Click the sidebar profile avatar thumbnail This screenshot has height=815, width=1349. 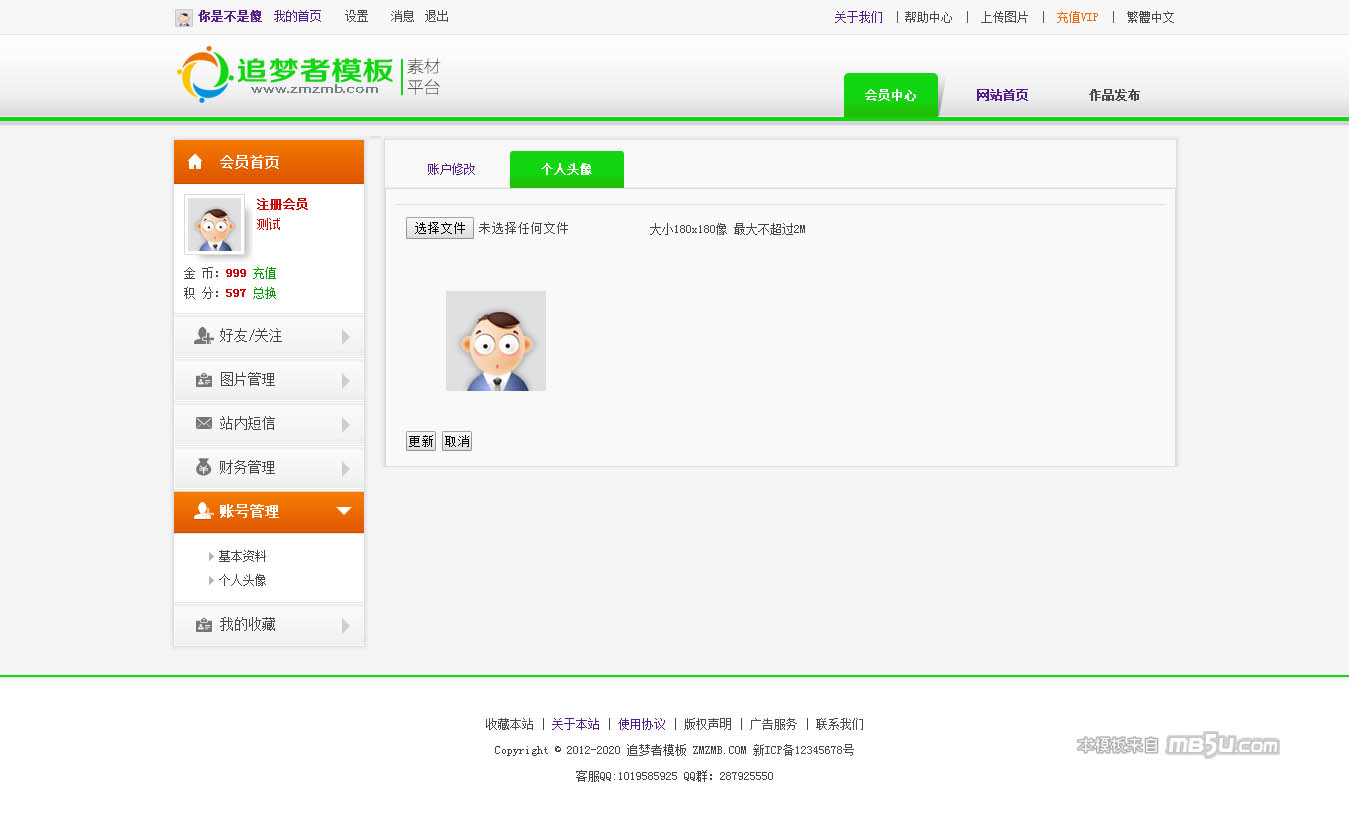coord(214,224)
